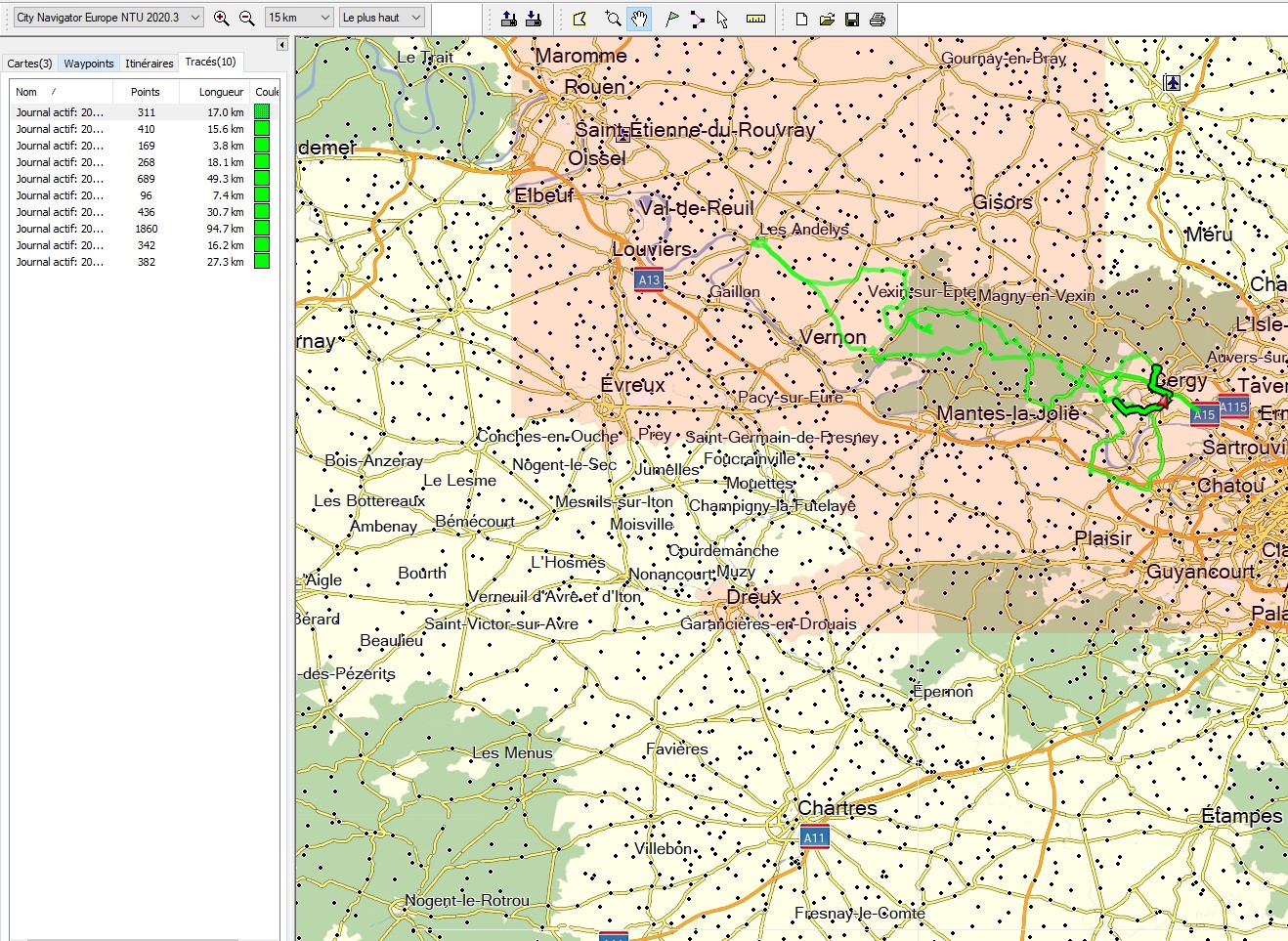Click the A115 highway shield on map
Screen dimensions: 1288x941
(x=1233, y=406)
